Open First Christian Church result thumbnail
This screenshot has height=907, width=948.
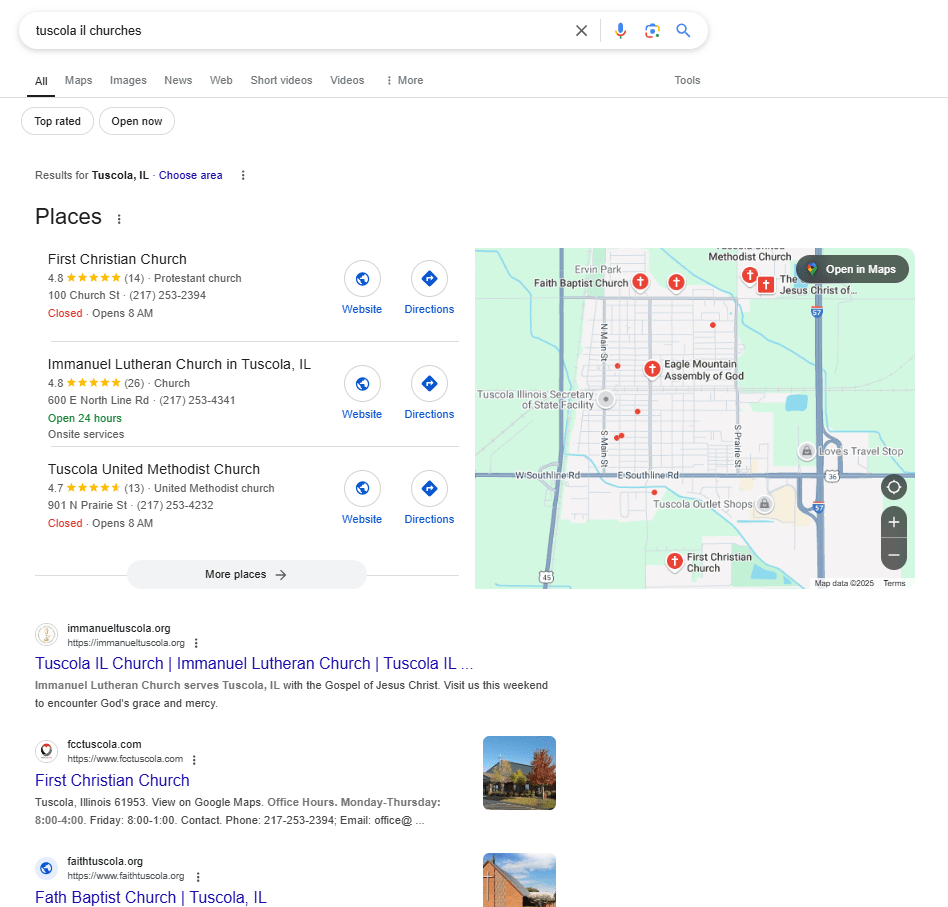point(519,773)
